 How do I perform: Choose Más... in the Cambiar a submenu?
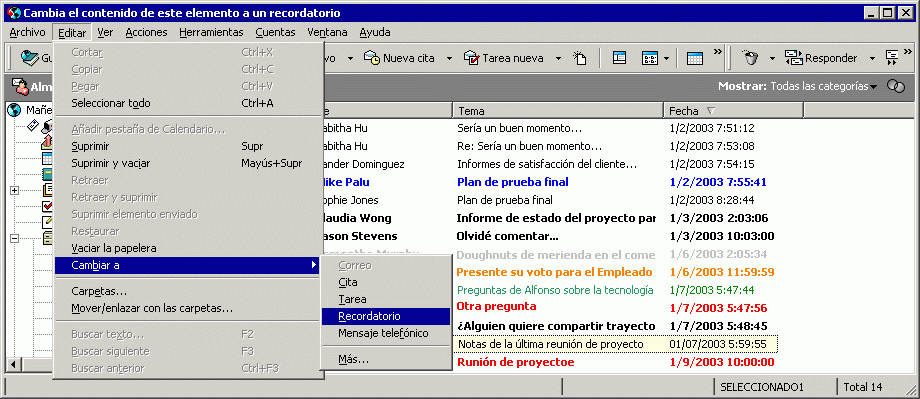[x=386, y=359]
